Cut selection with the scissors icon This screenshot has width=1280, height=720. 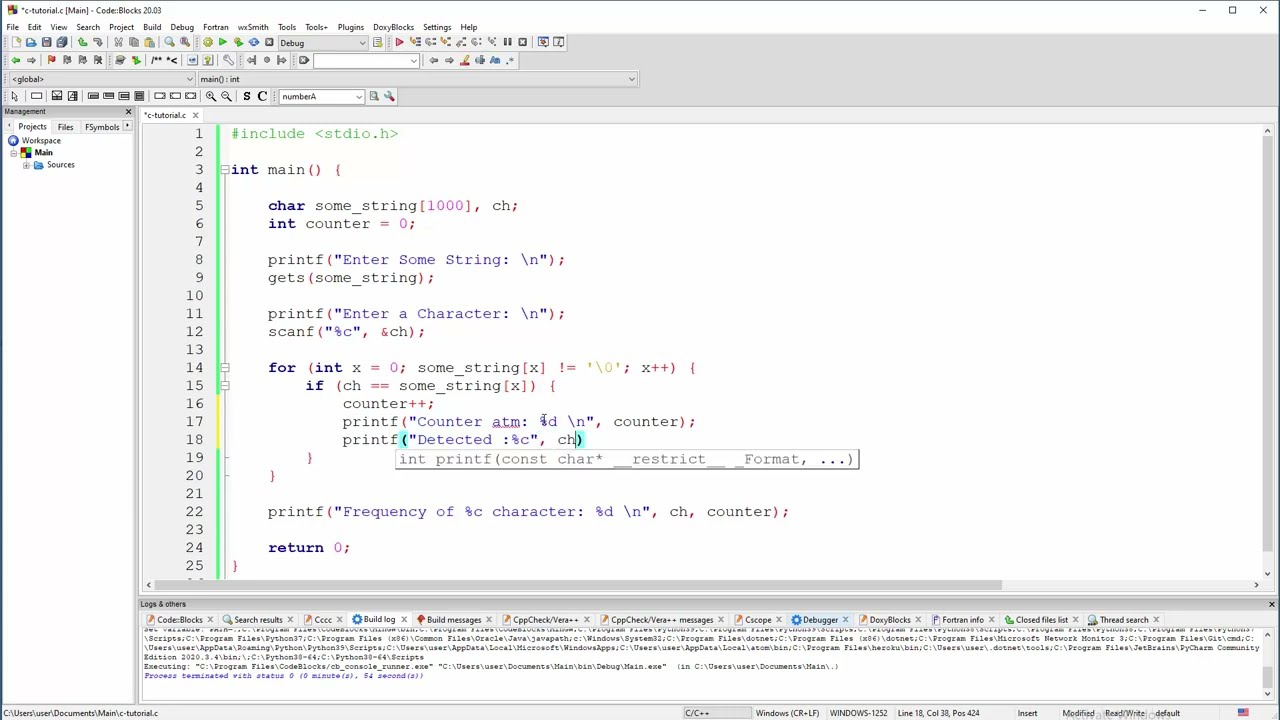[118, 42]
